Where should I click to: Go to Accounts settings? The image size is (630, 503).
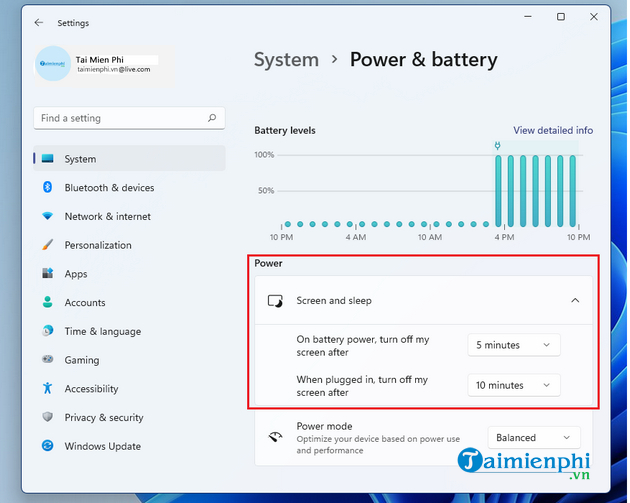[x=129, y=303]
